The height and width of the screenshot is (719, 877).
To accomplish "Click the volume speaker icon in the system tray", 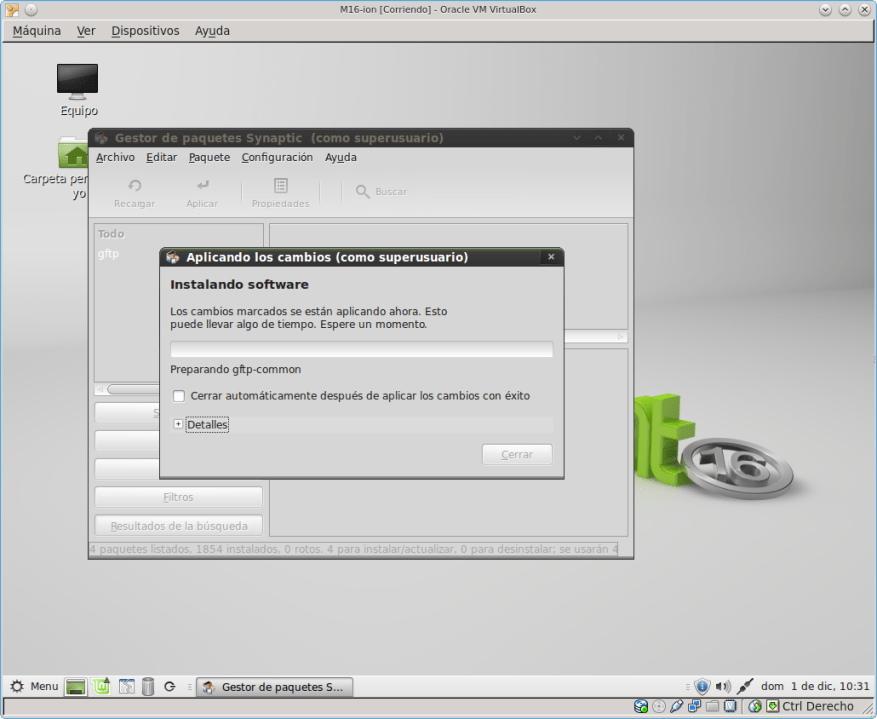I will [x=722, y=686].
